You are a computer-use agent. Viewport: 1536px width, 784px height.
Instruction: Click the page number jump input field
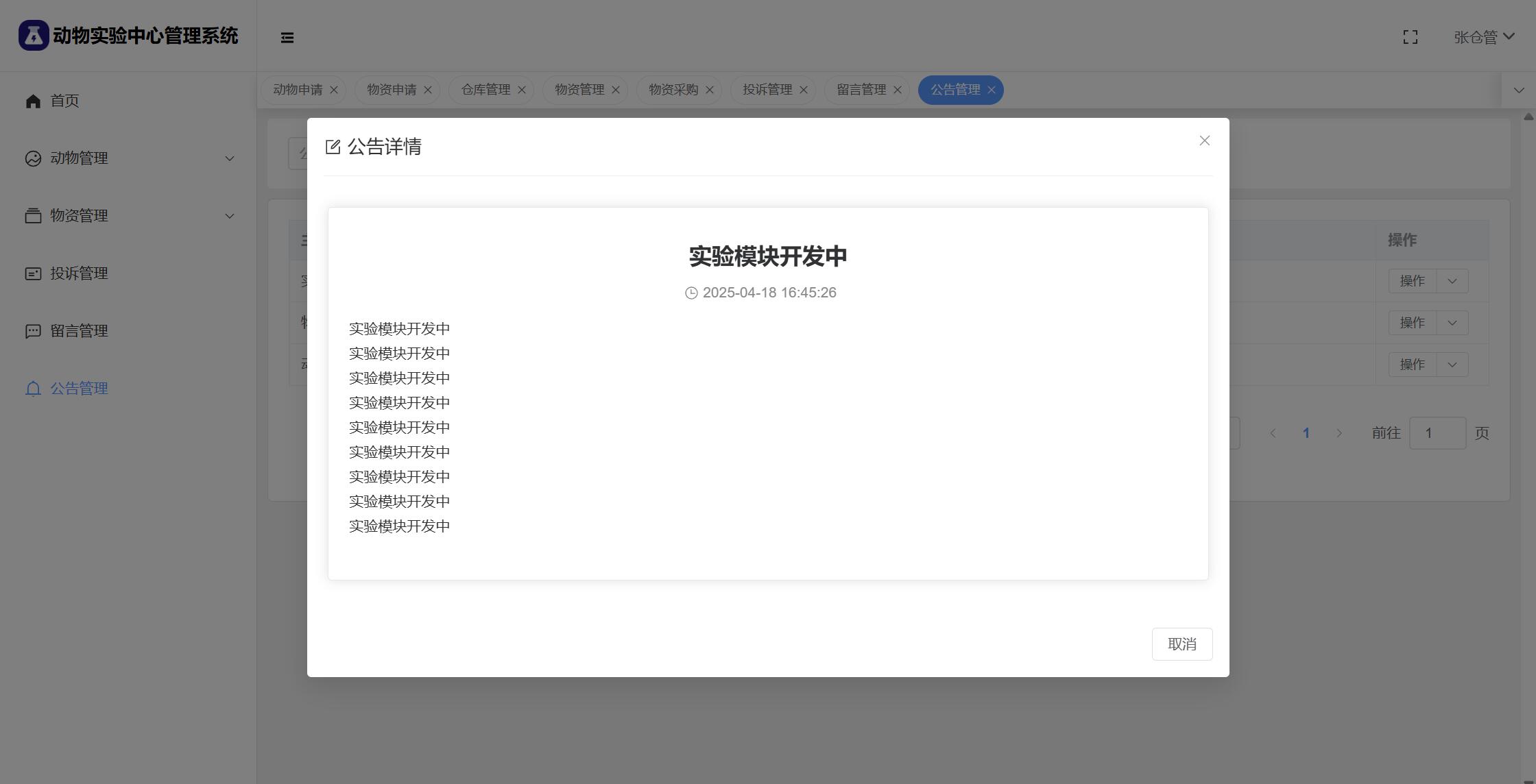[1437, 433]
